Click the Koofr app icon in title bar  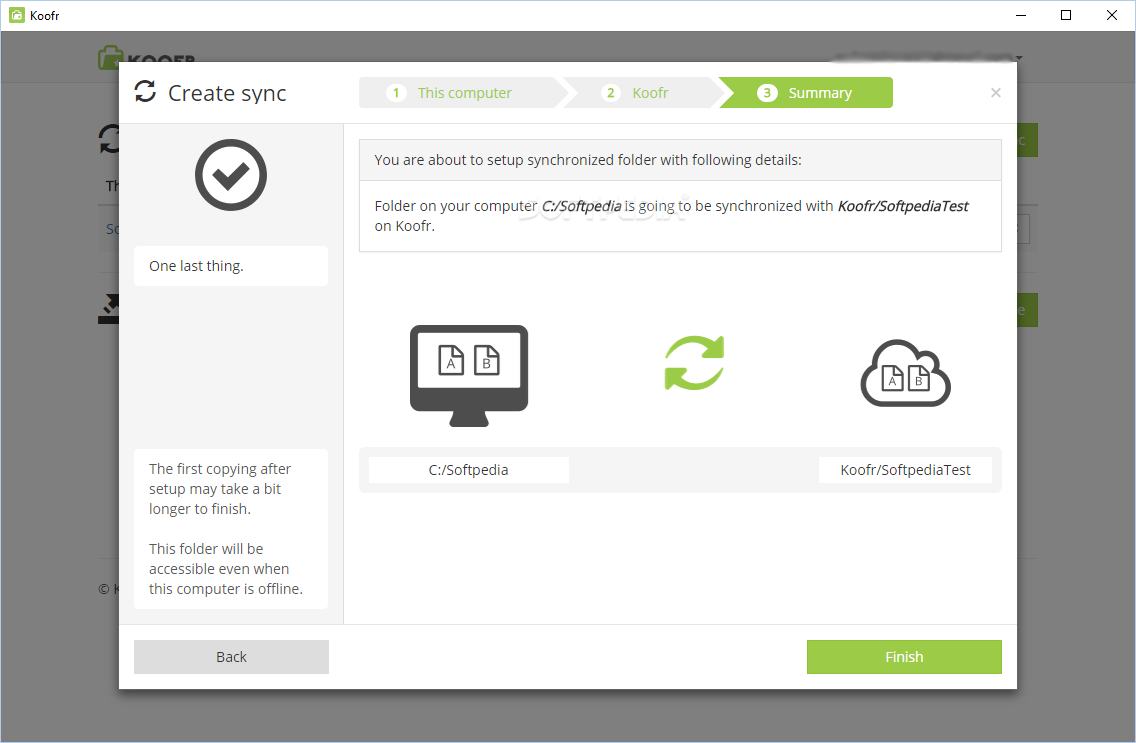click(x=16, y=15)
